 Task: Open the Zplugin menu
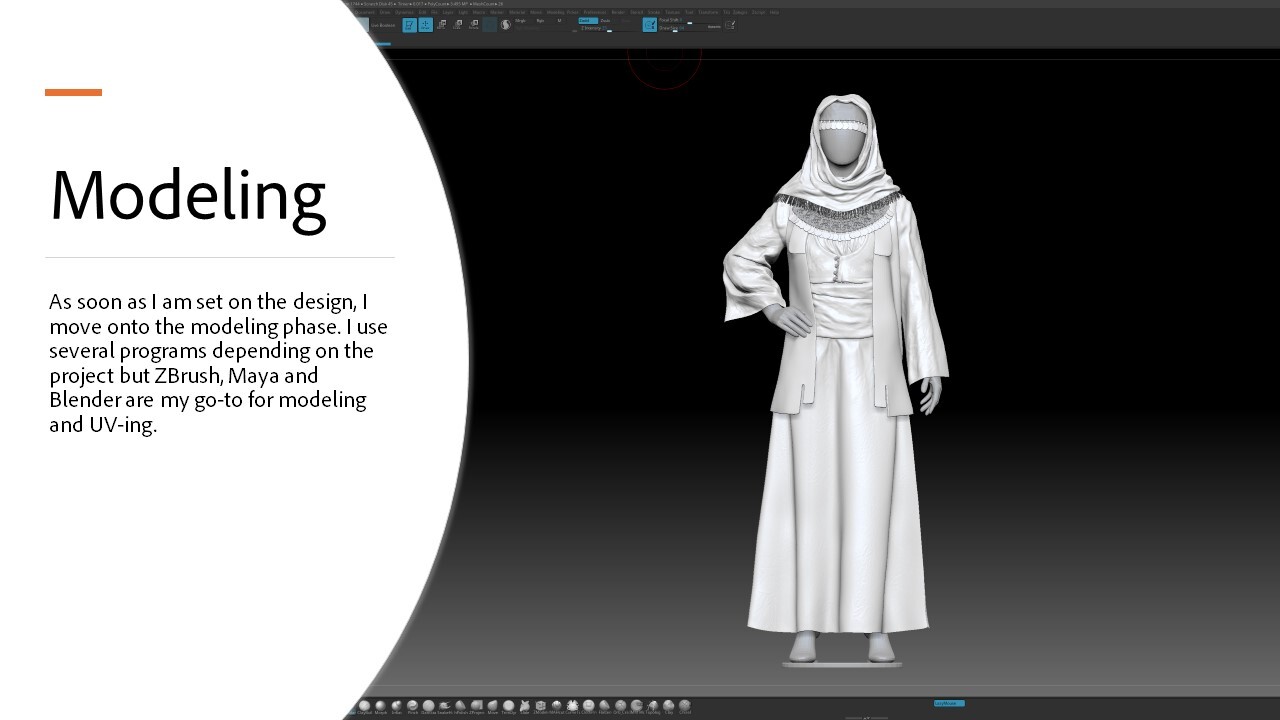(740, 12)
